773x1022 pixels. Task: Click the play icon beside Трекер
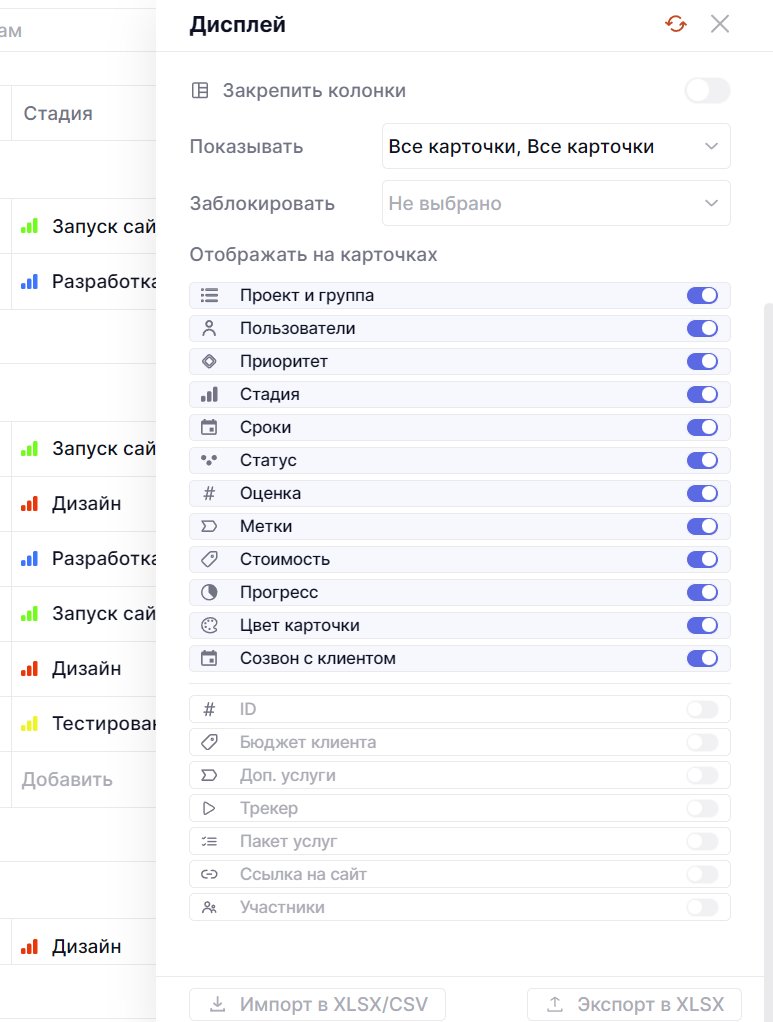(209, 808)
